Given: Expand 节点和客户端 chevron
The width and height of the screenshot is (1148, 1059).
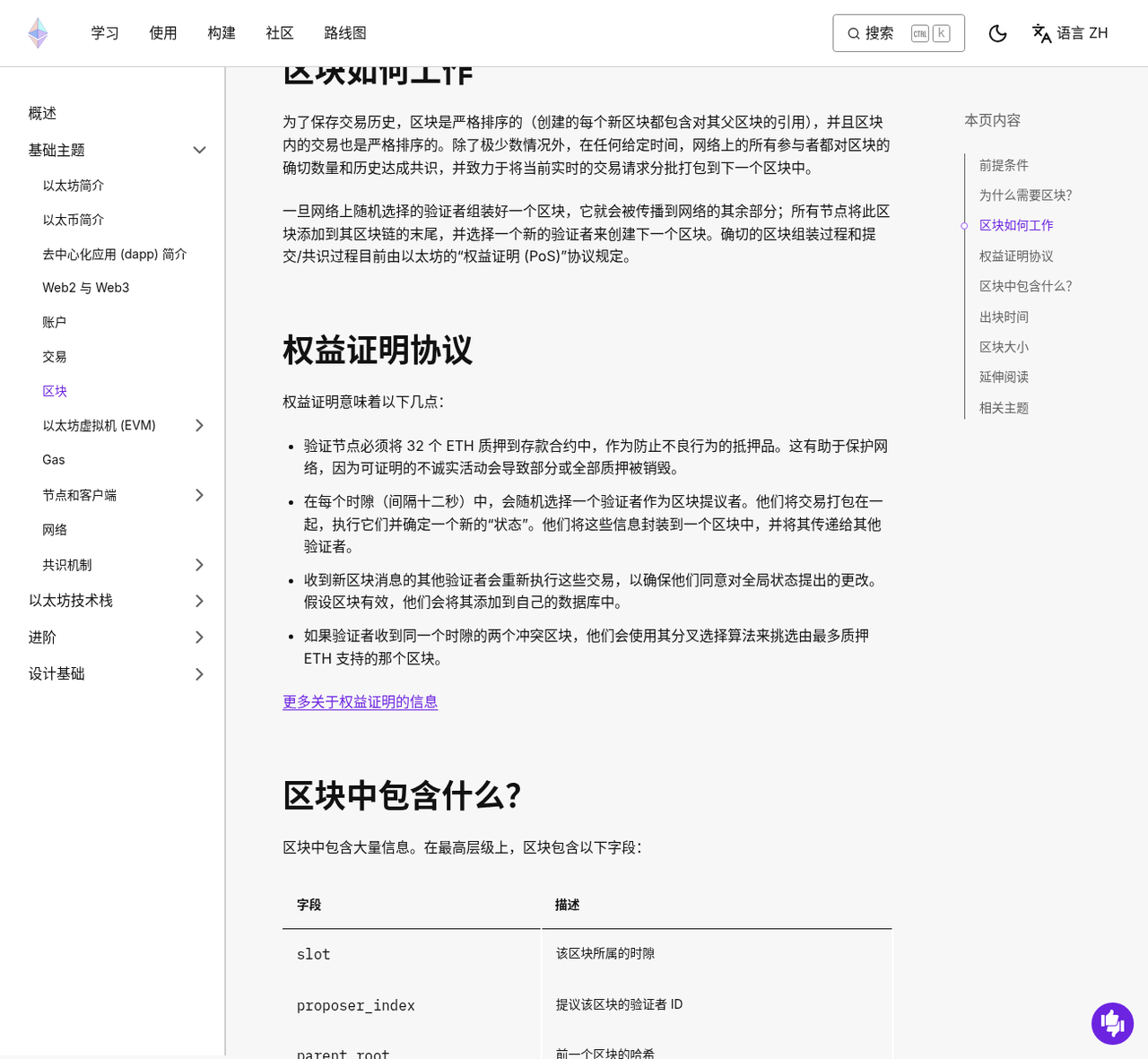Looking at the screenshot, I should coord(199,495).
